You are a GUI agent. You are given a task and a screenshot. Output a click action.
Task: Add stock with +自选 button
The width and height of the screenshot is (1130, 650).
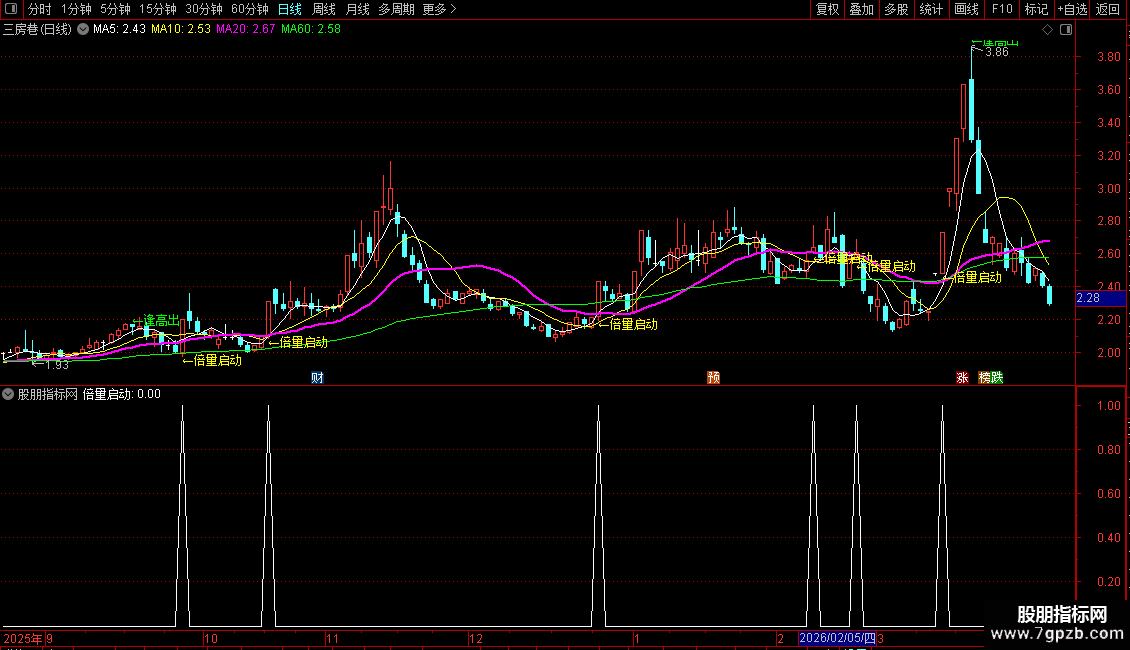1072,9
